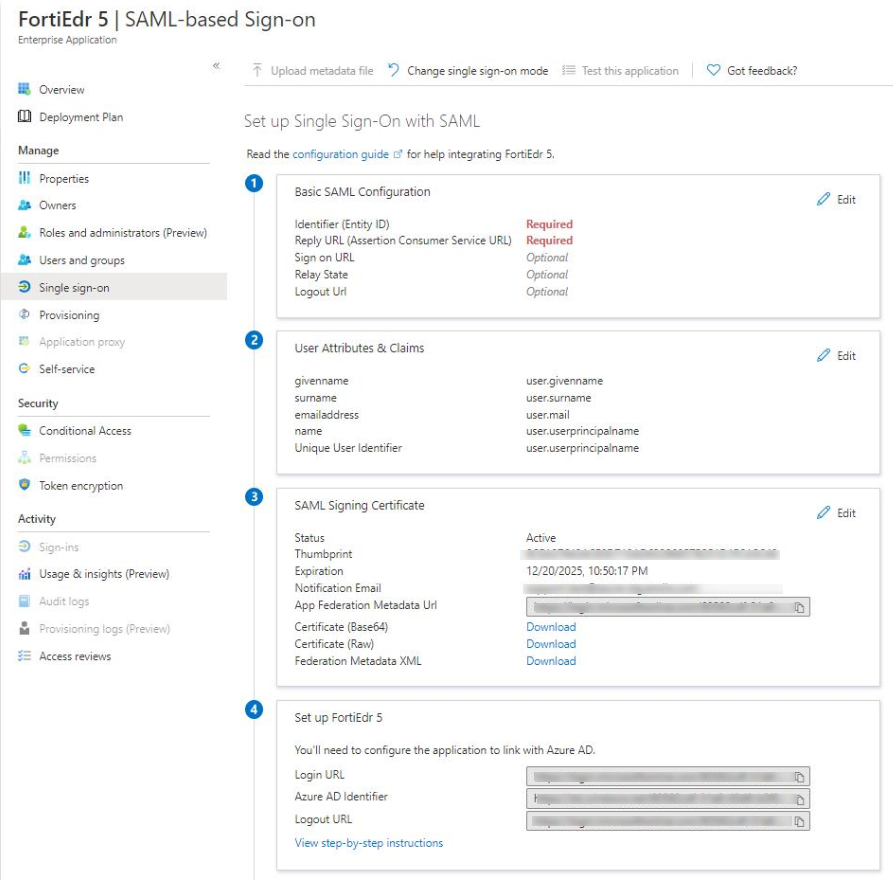Viewport: 893px width, 880px height.
Task: Collapse the left navigation menu chevron
Action: coord(216,66)
